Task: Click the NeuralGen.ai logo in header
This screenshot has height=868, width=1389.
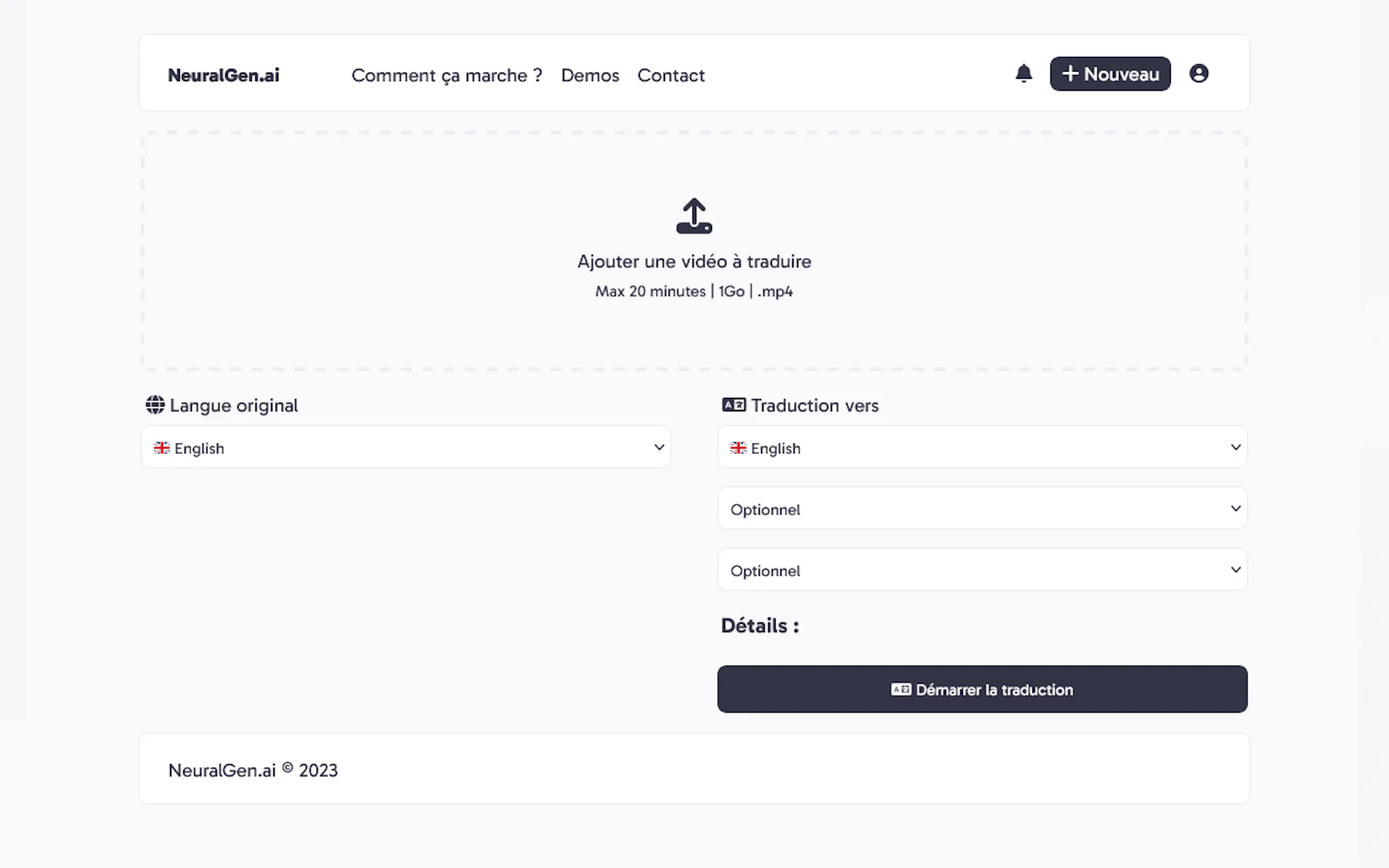Action: (x=223, y=75)
